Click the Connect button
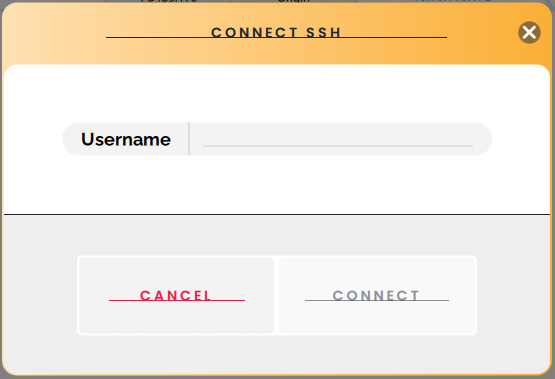This screenshot has height=379, width=555. 377,295
